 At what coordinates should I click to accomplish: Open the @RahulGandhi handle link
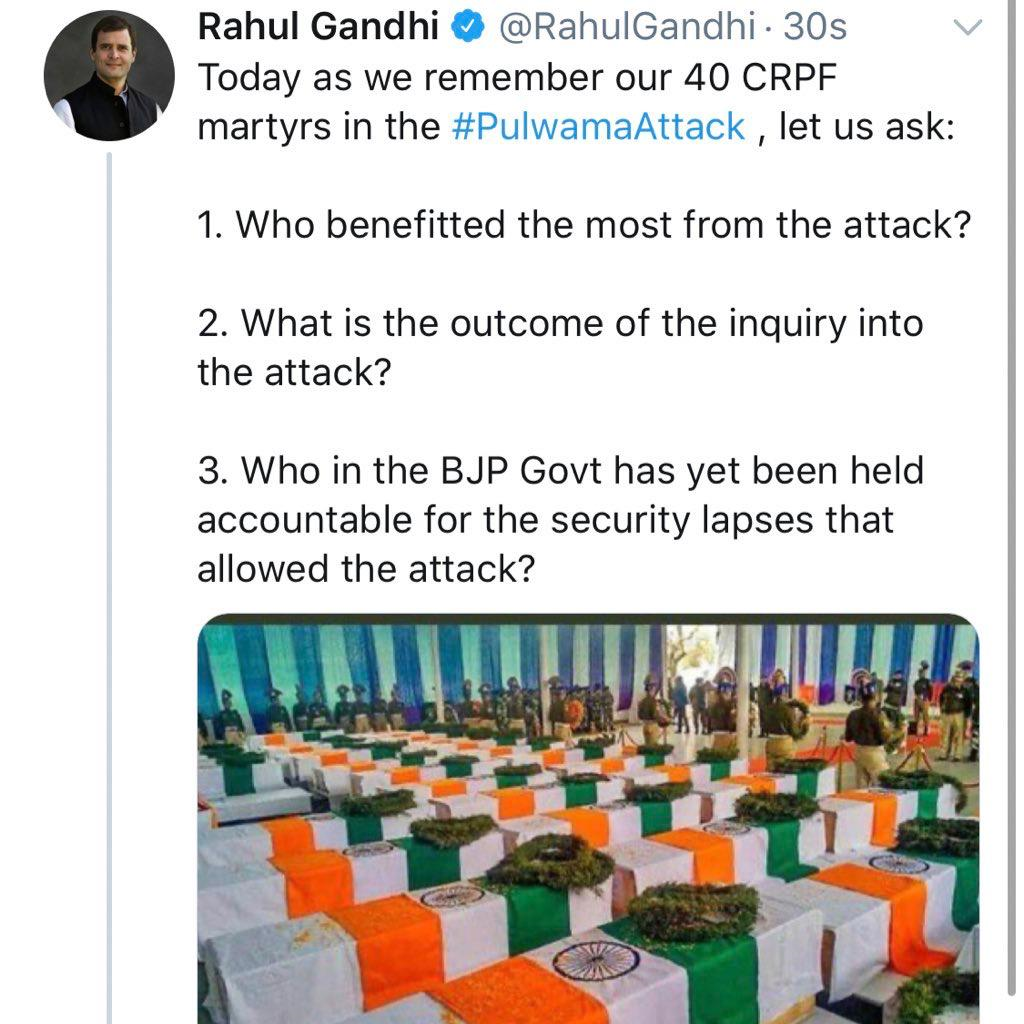(x=626, y=28)
